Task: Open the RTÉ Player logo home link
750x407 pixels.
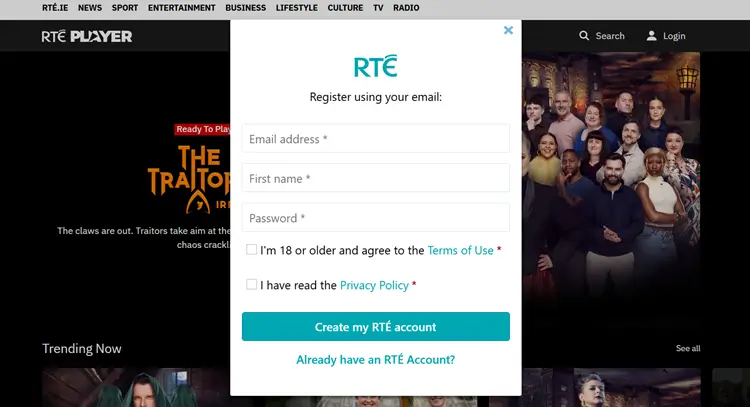Action: click(x=87, y=36)
